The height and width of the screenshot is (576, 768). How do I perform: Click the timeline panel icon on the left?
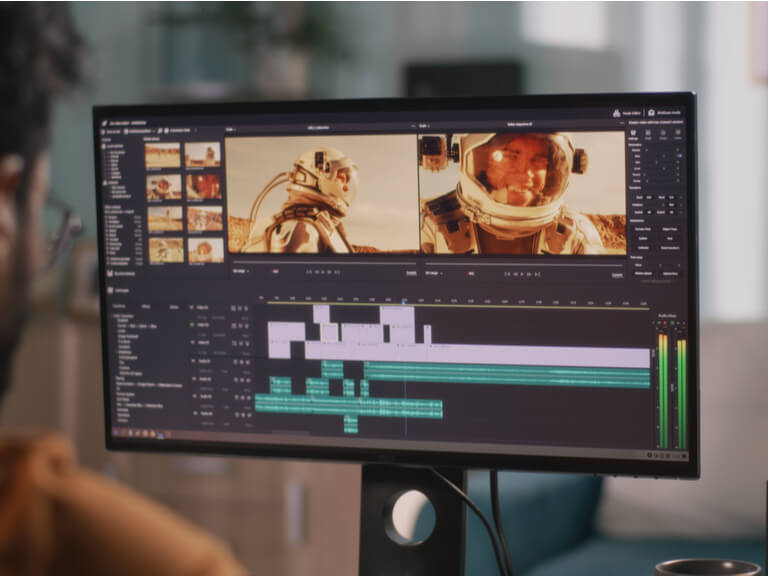pos(111,290)
